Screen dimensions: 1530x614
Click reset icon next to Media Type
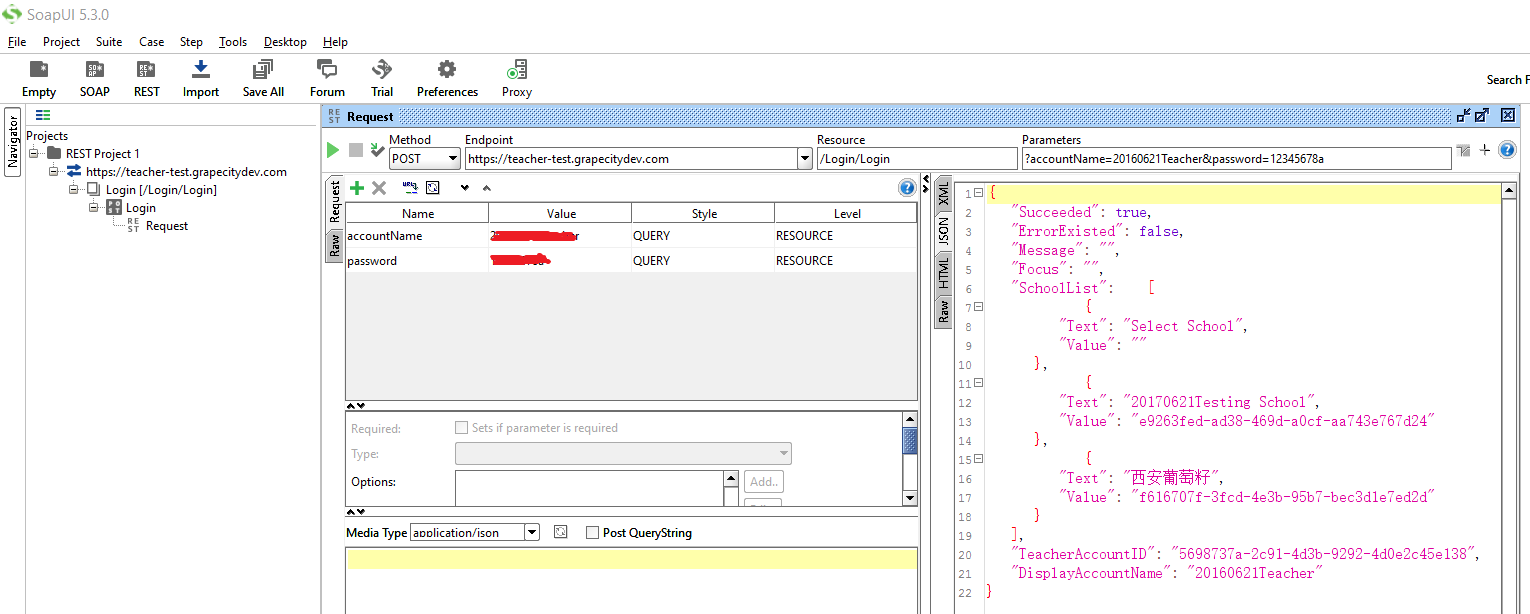(561, 532)
